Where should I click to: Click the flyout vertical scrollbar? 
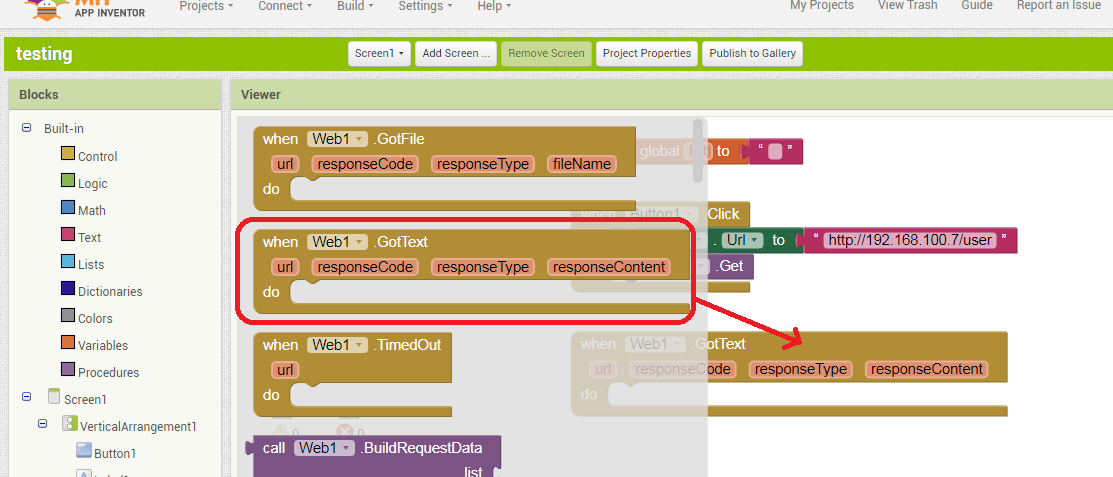click(698, 150)
